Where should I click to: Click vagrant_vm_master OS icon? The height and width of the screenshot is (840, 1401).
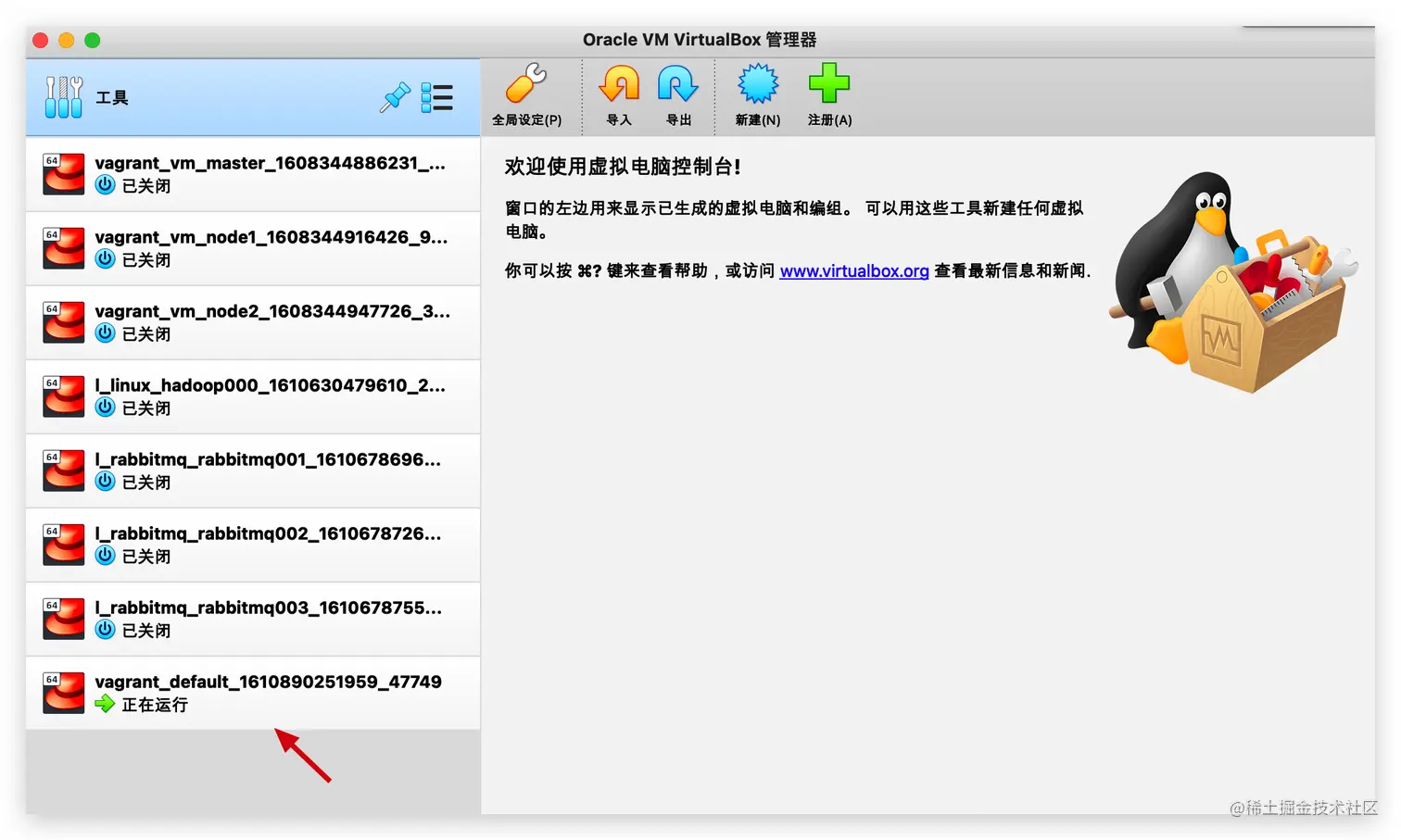(x=64, y=174)
